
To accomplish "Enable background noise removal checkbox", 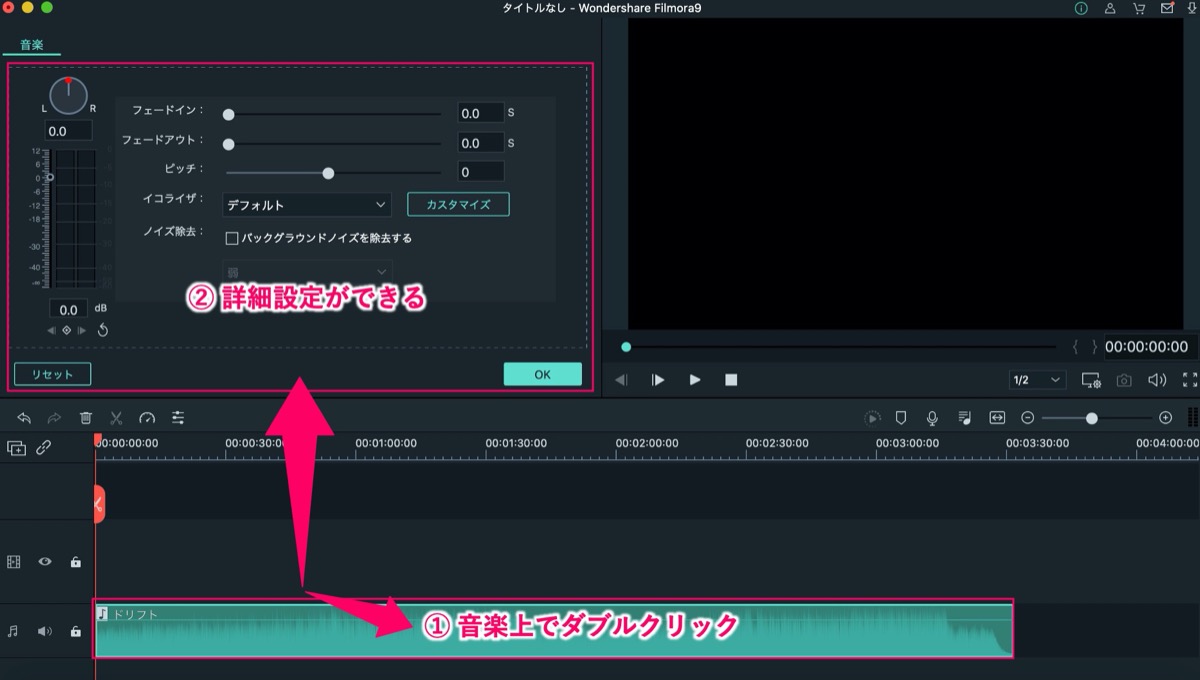I will 232,238.
